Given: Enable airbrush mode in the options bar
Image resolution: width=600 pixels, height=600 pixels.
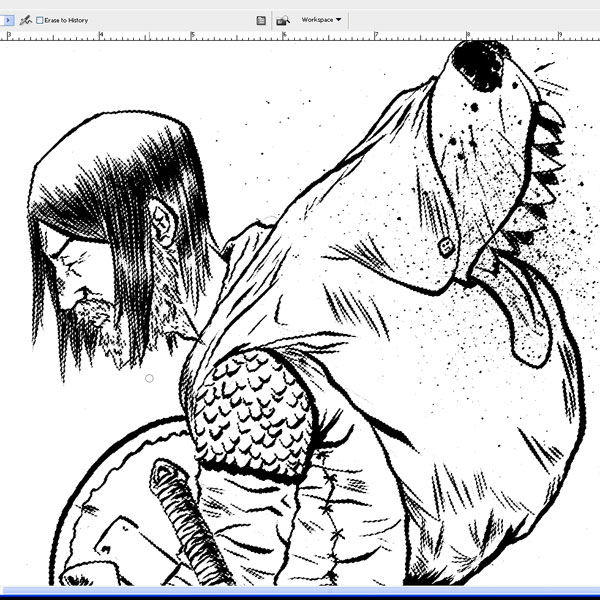Looking at the screenshot, I should pyautogui.click(x=26, y=19).
